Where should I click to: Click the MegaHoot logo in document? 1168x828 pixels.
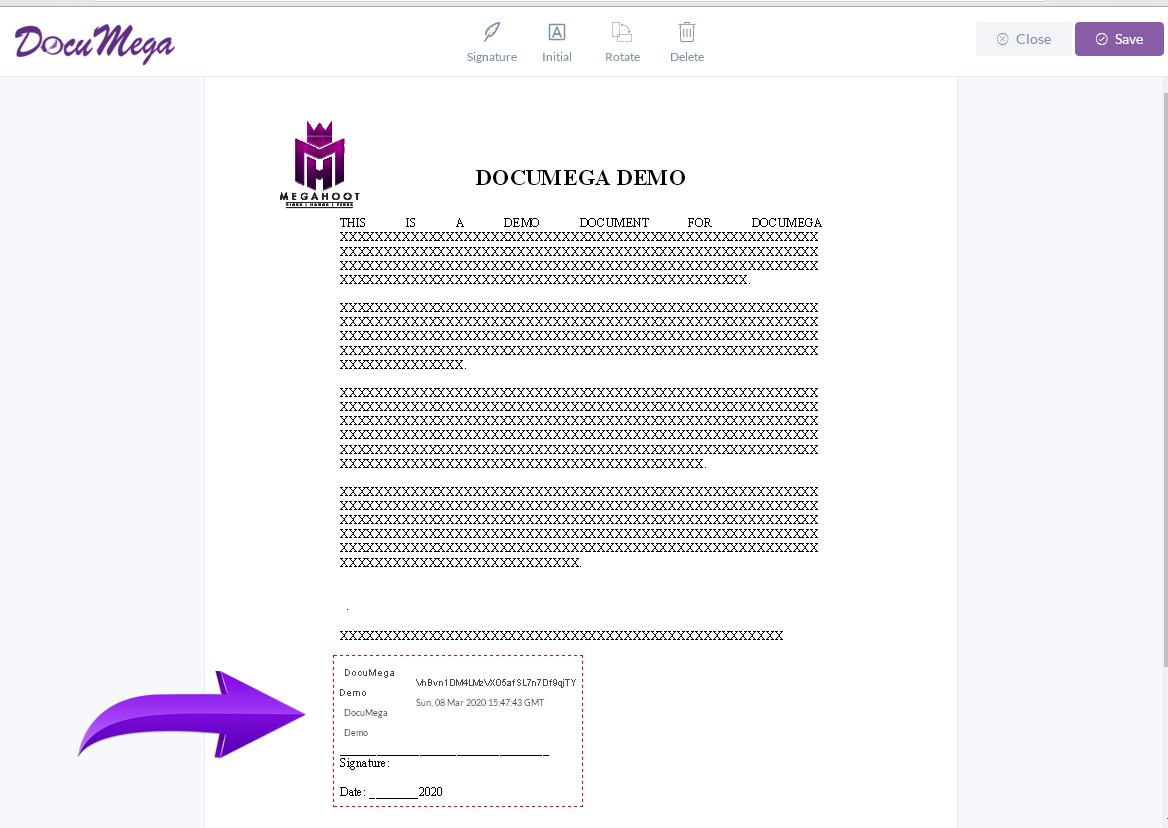point(320,165)
